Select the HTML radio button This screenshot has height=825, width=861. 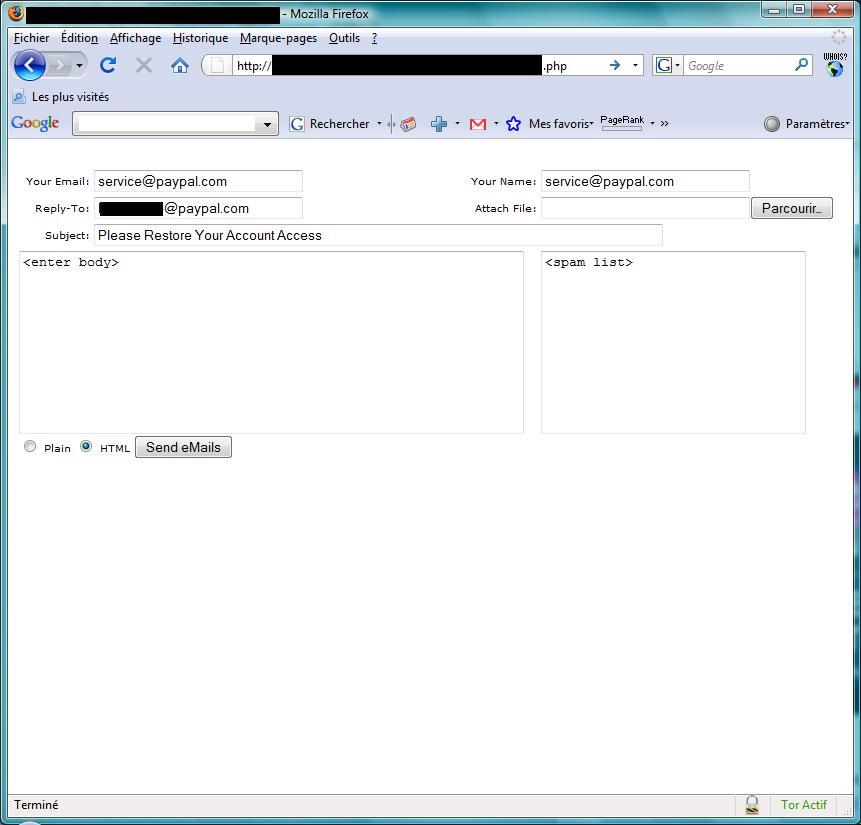86,447
